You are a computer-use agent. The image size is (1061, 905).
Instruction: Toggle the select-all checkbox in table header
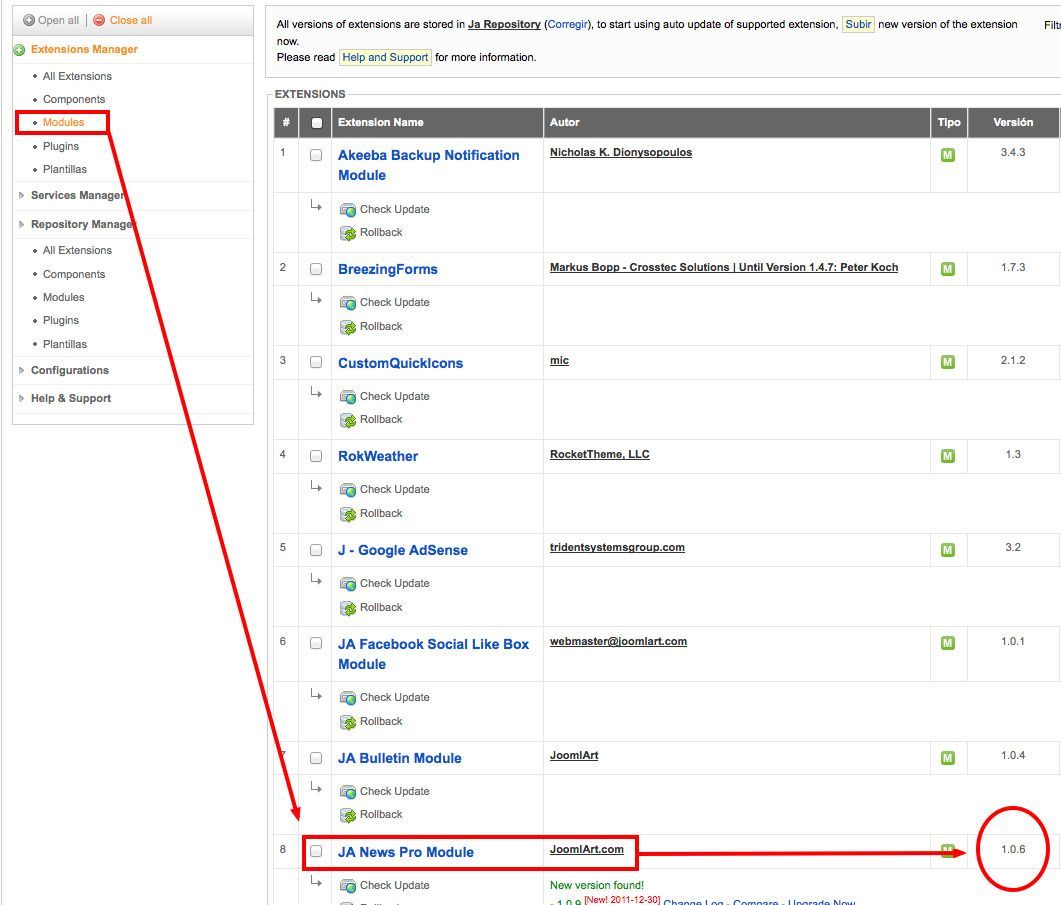(x=317, y=123)
